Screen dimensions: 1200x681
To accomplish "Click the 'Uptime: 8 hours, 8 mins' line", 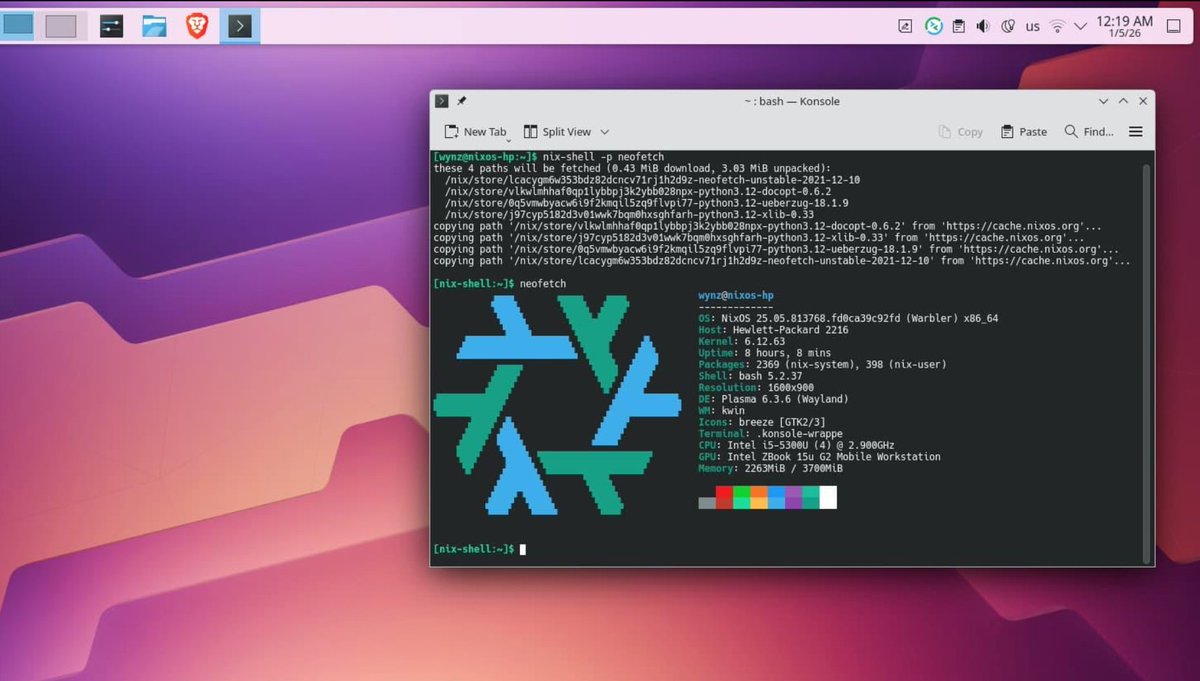I will pos(764,353).
